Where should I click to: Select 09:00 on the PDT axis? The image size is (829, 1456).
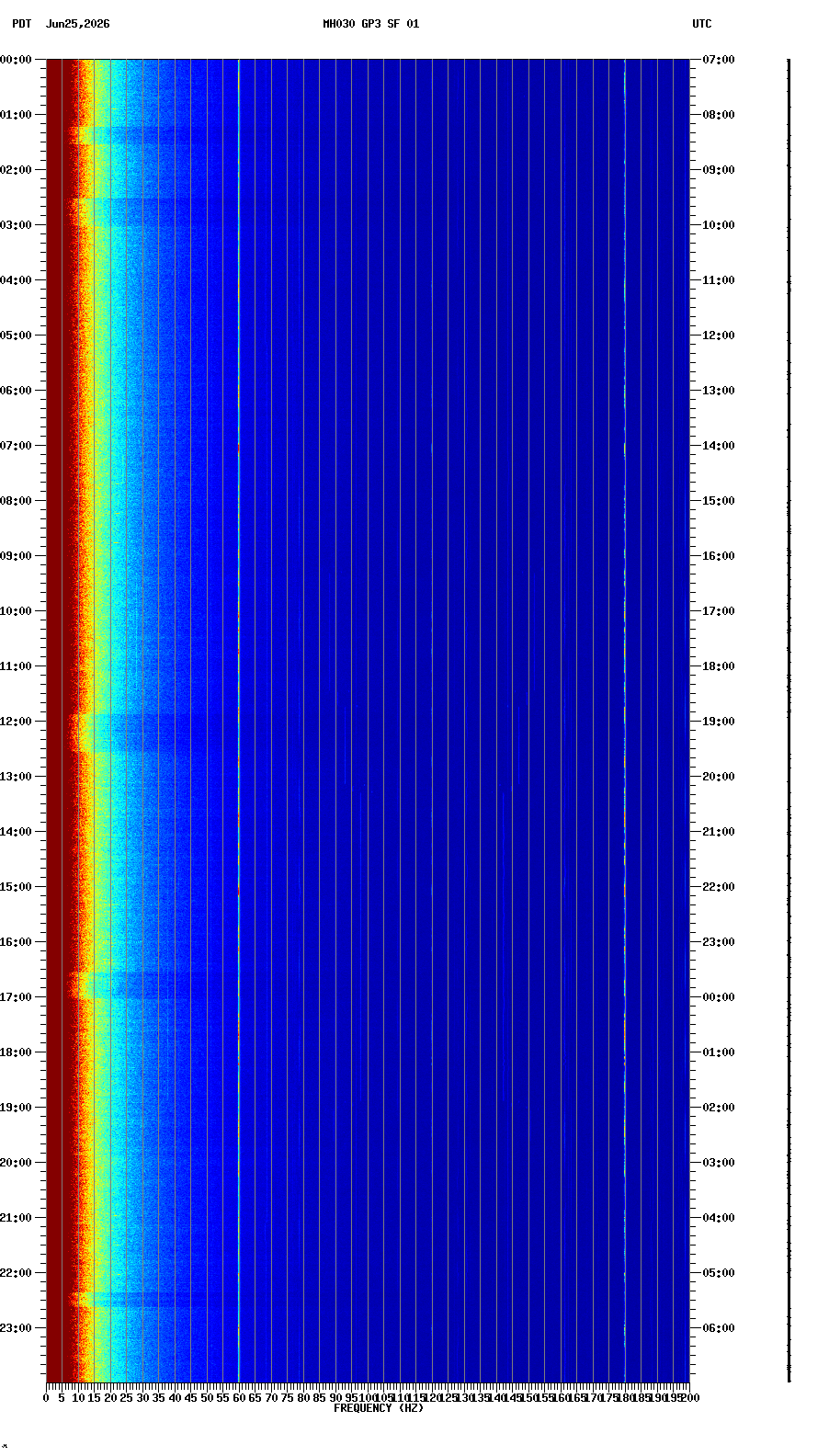pyautogui.click(x=16, y=556)
